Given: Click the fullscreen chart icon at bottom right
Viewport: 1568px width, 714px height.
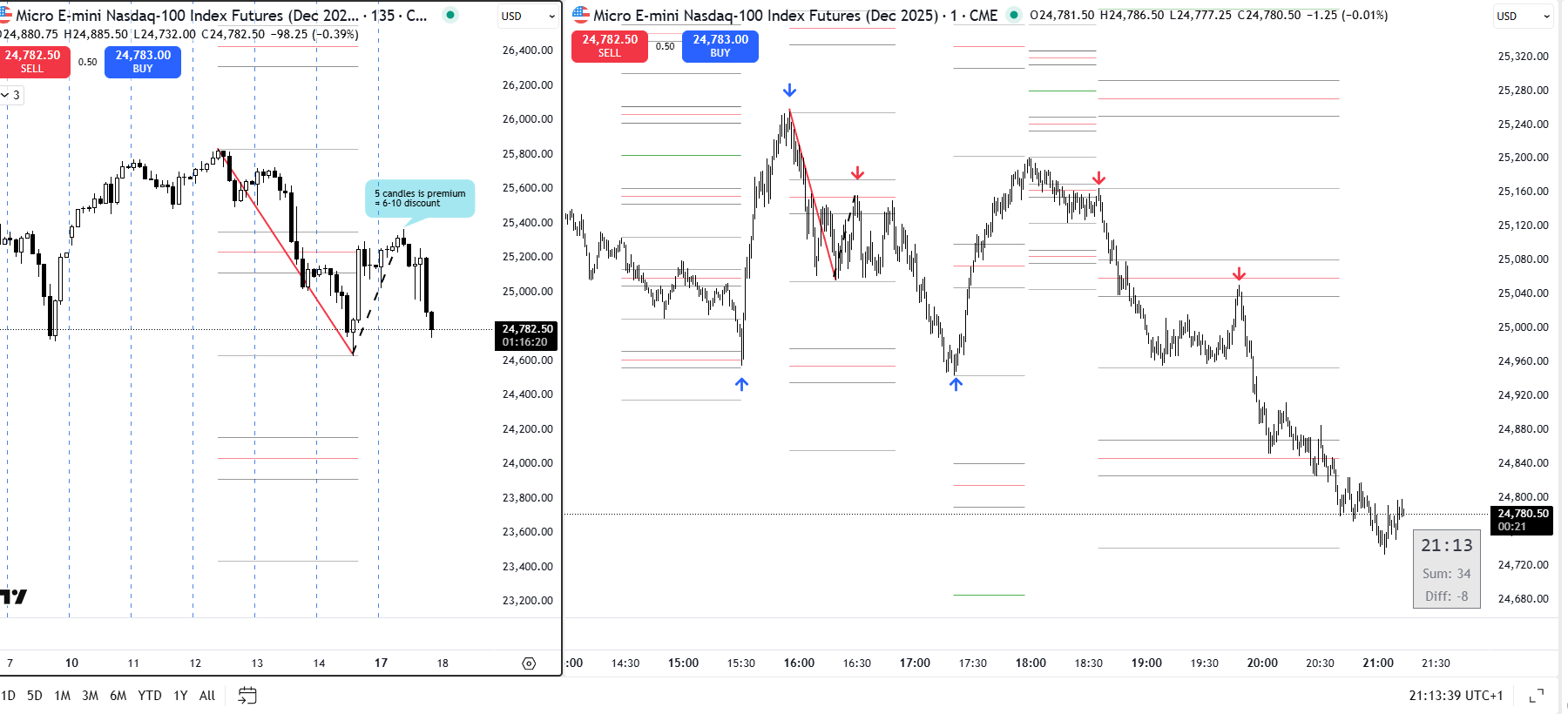Looking at the screenshot, I should (x=1537, y=696).
